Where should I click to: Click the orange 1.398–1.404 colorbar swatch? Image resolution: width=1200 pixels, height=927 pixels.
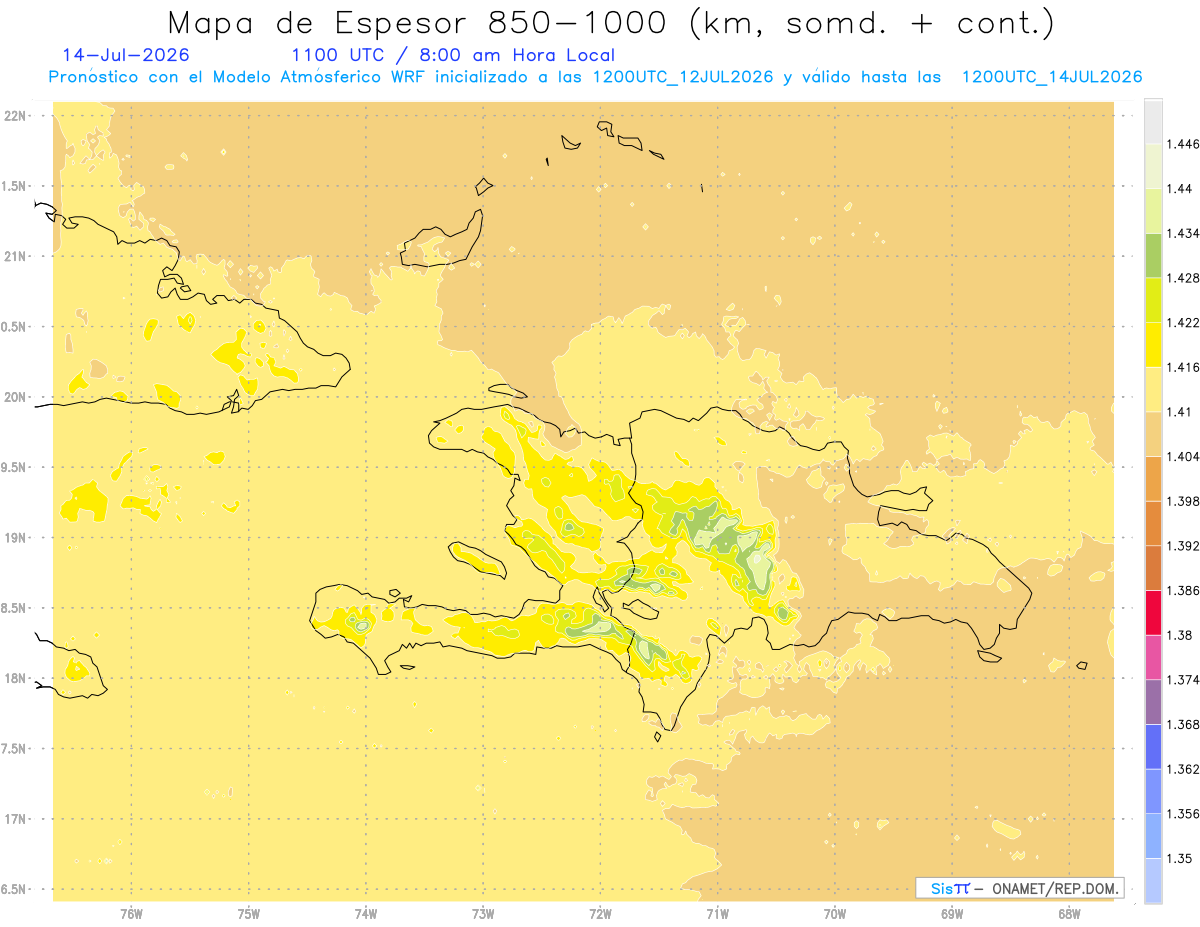click(x=1153, y=479)
